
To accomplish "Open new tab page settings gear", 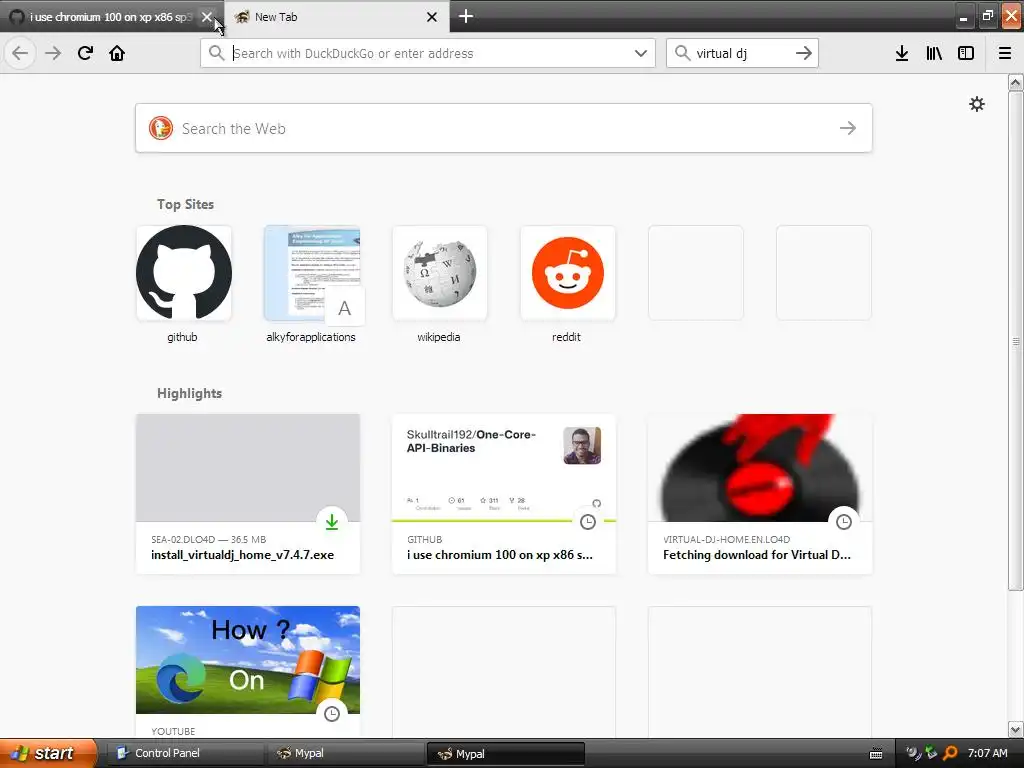I will coord(976,104).
